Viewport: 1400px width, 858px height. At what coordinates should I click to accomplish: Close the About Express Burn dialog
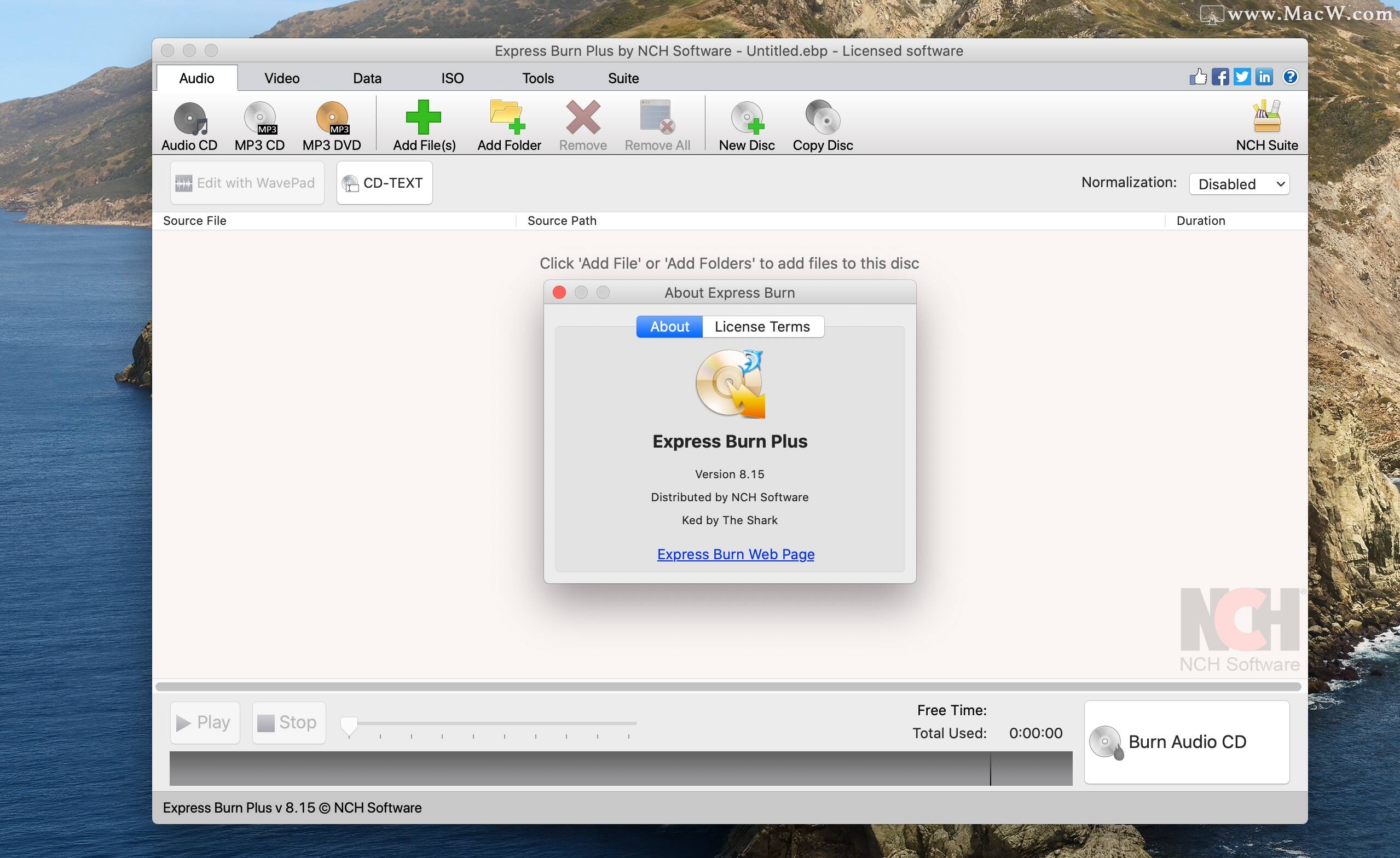pyautogui.click(x=559, y=292)
